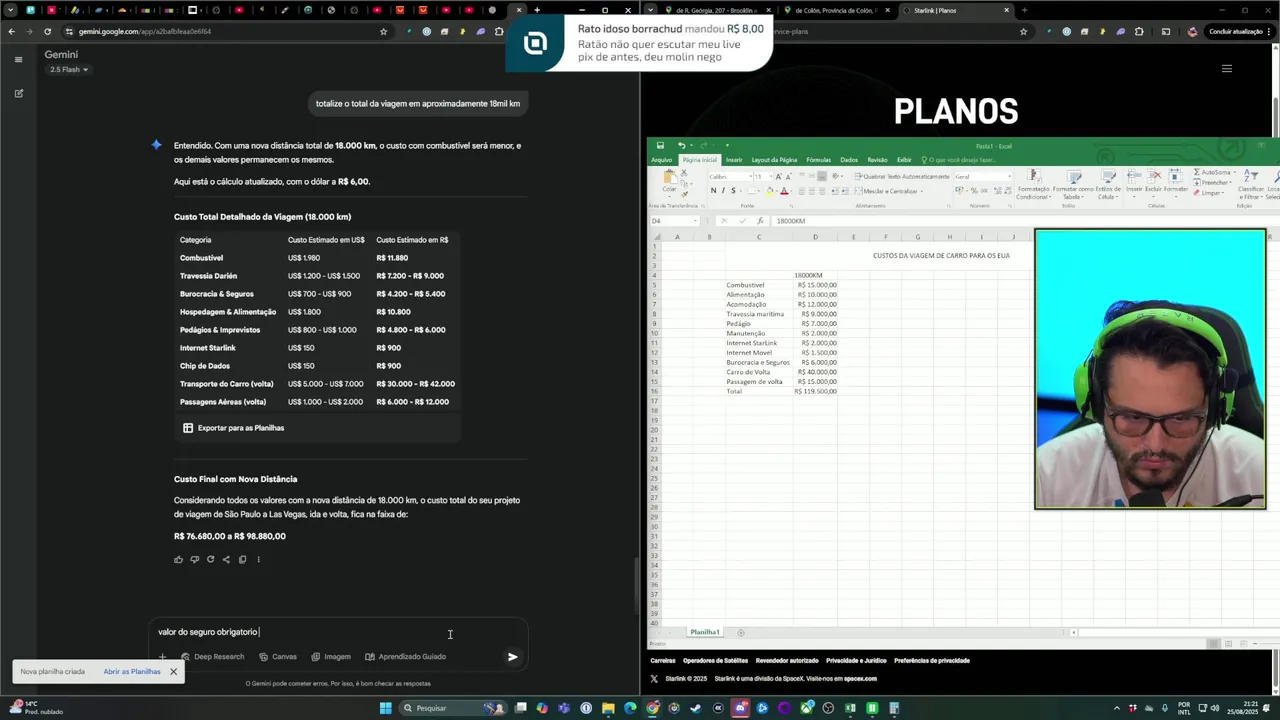The height and width of the screenshot is (720, 1280).
Task: Pick the fill color bucket in Excel
Action: click(771, 191)
